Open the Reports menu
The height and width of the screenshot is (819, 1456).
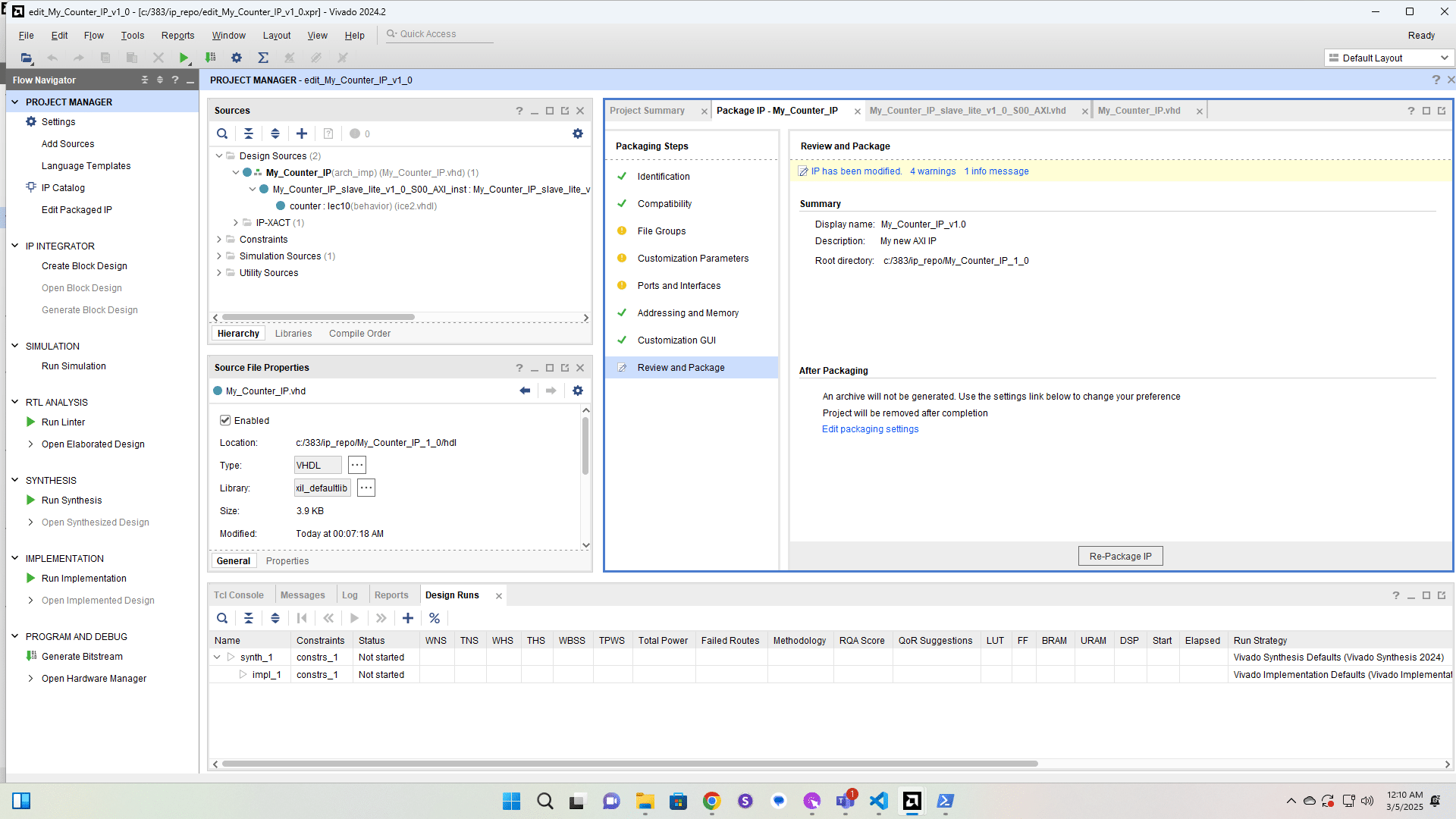pos(177,36)
